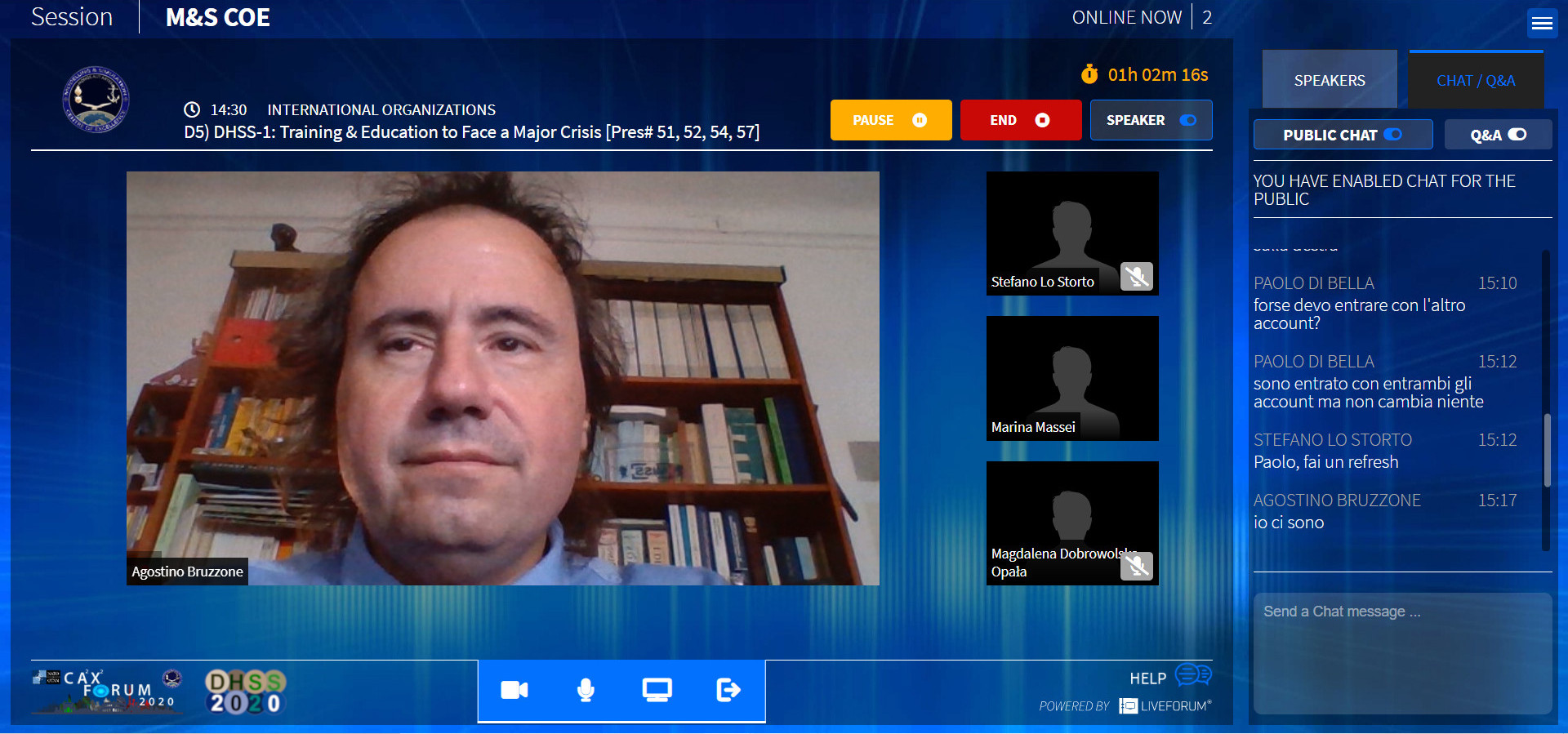Click 'forse devo entrare con l'altro account?' message
This screenshot has height=734, width=1568.
[x=1359, y=314]
